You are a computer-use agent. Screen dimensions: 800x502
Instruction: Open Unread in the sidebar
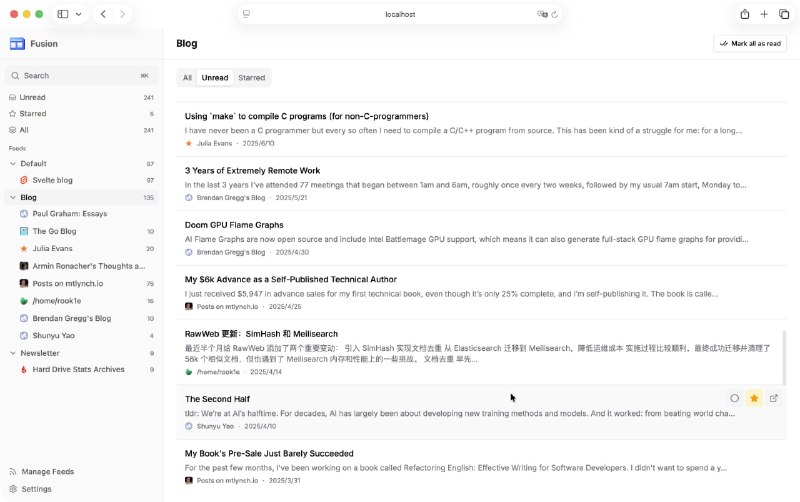tap(82, 97)
